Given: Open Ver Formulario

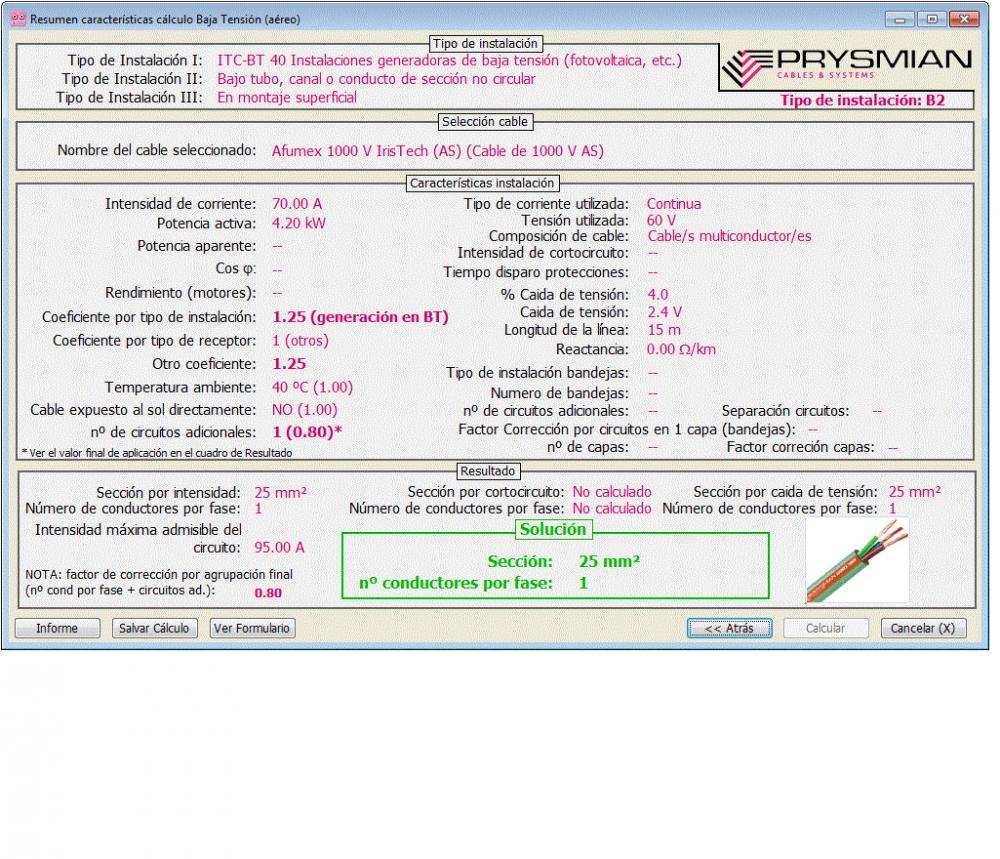Looking at the screenshot, I should tap(252, 628).
